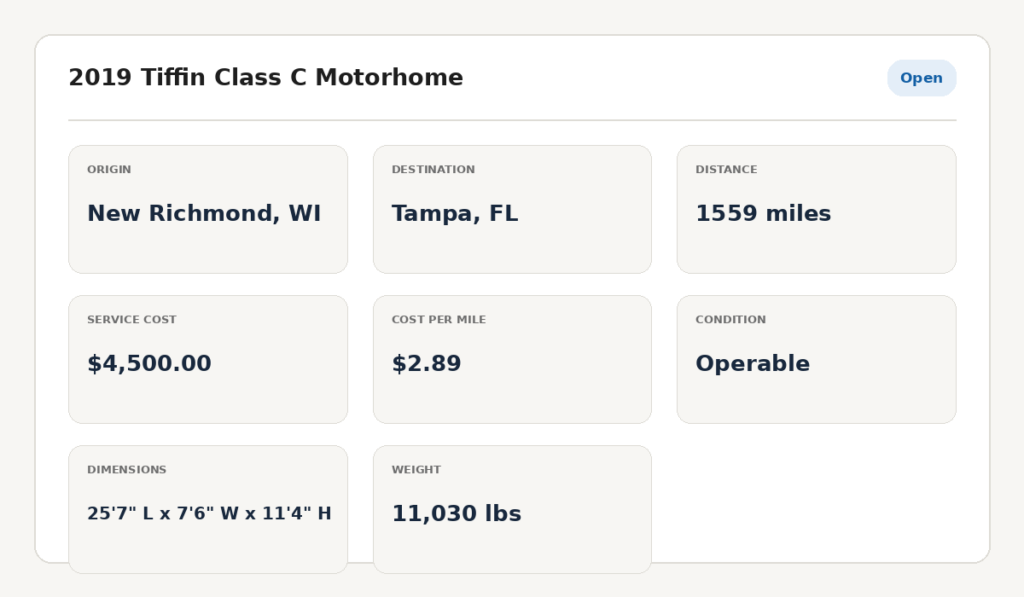1024x597 pixels.
Task: Click the DESTINATION field label
Action: (x=433, y=169)
